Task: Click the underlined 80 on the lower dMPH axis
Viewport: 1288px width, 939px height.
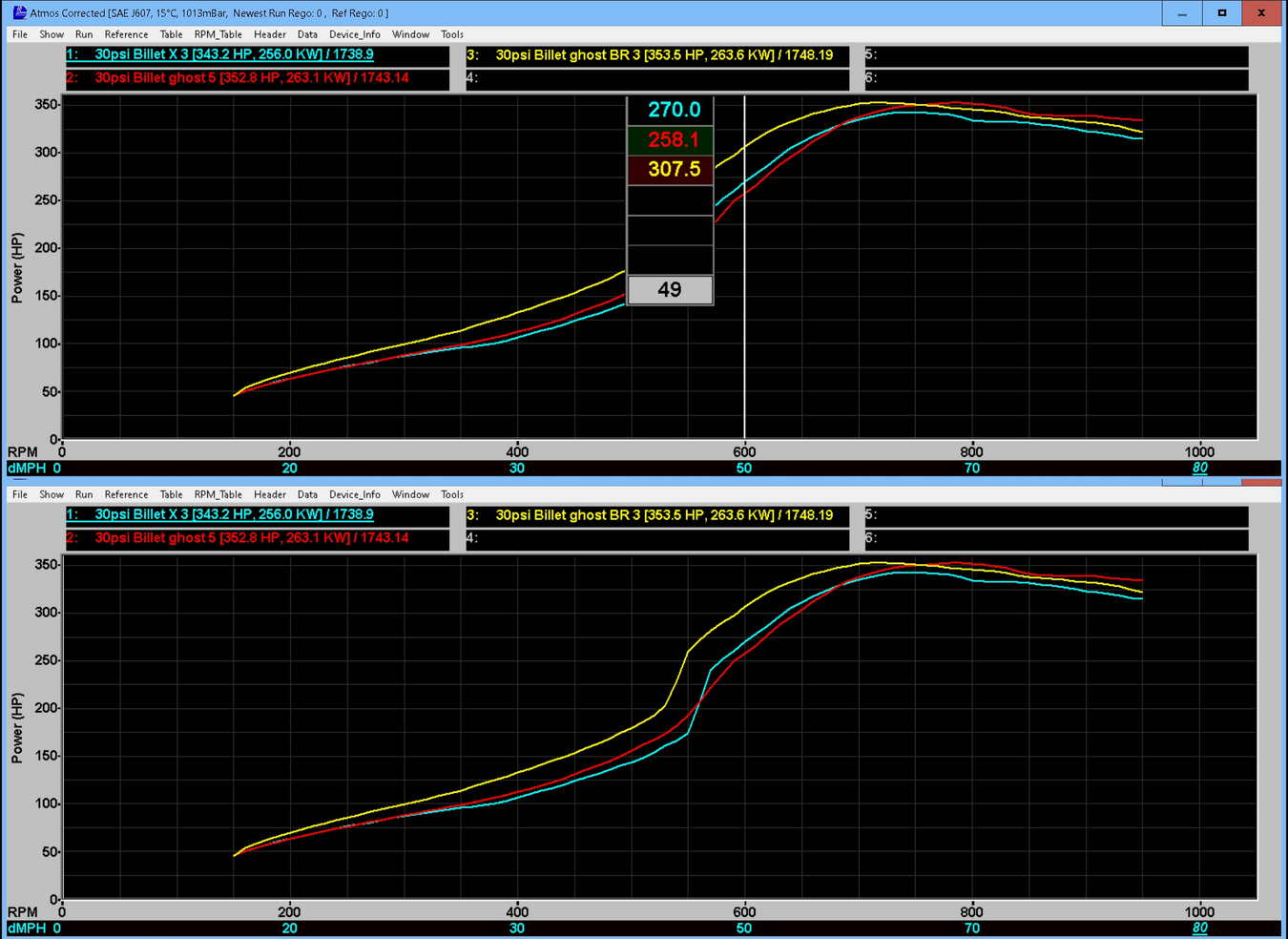Action: (x=1199, y=928)
